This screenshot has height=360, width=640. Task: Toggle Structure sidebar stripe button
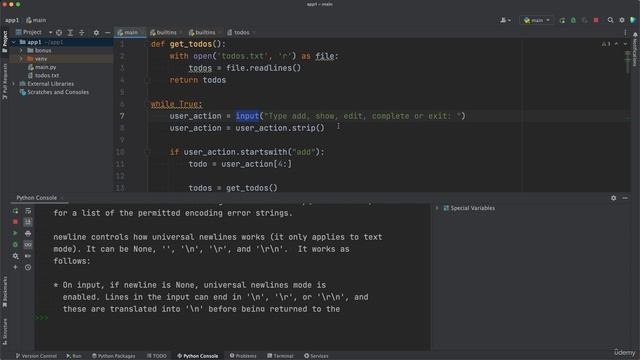coord(4,331)
